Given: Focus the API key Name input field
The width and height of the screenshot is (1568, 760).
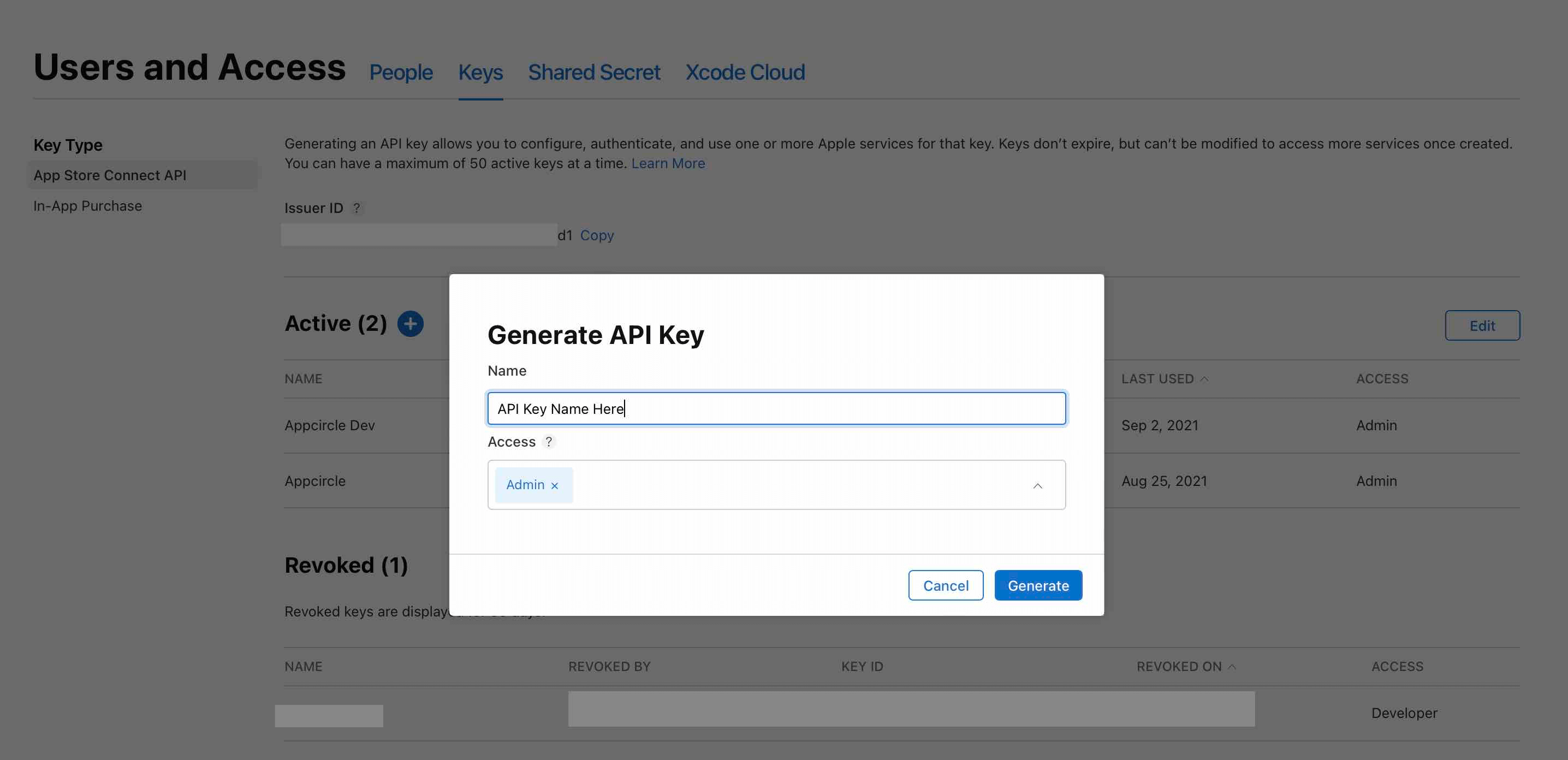Looking at the screenshot, I should 776,408.
